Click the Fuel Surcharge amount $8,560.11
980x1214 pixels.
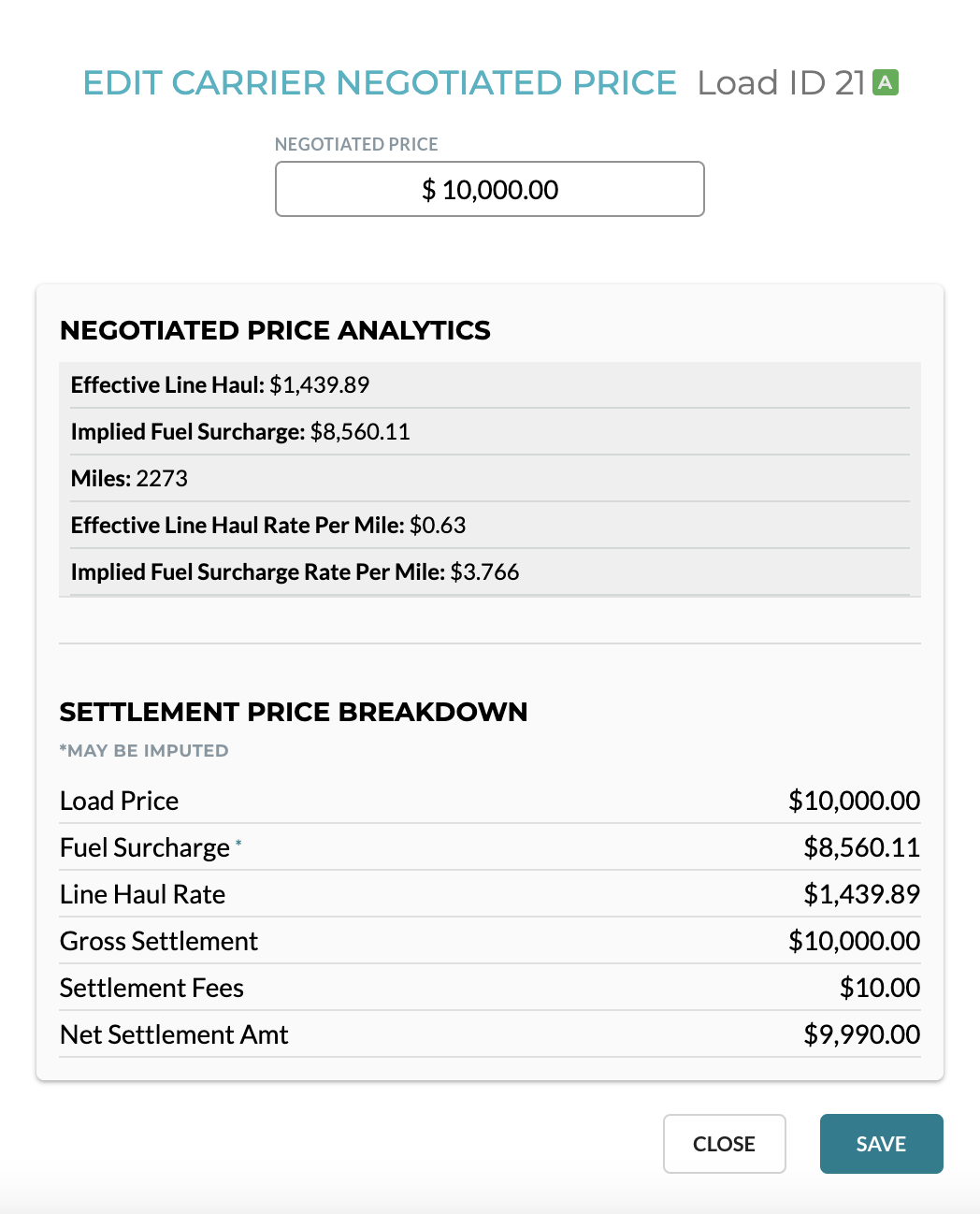[x=861, y=847]
